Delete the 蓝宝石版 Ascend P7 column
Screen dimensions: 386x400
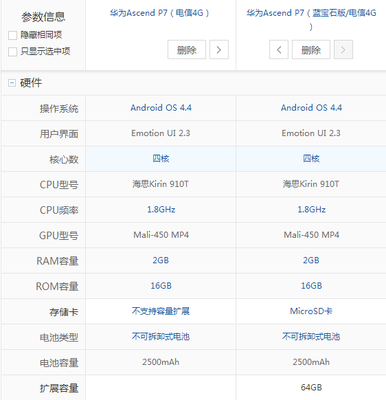(311, 50)
